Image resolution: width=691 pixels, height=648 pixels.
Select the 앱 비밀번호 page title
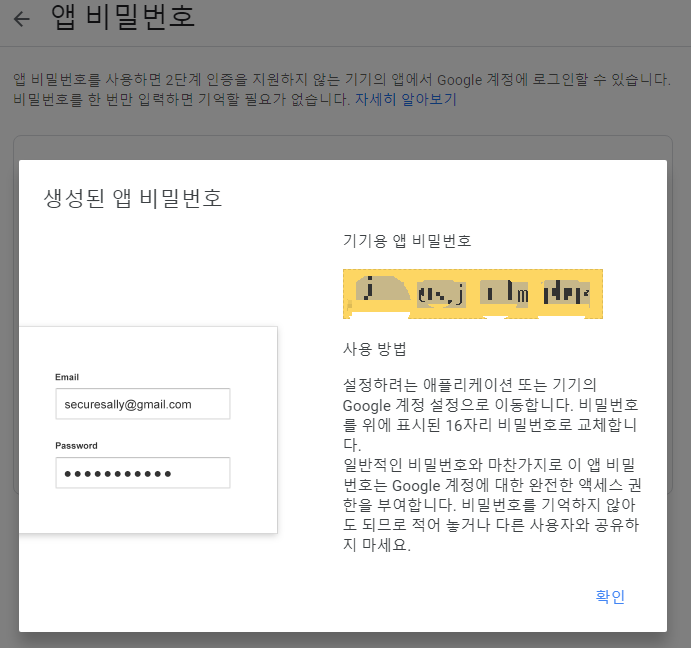tap(123, 17)
